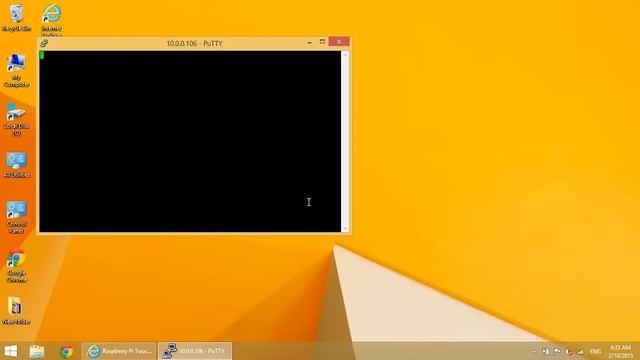Maximize the PuTTY window
This screenshot has width=640, height=360.
pos(322,42)
